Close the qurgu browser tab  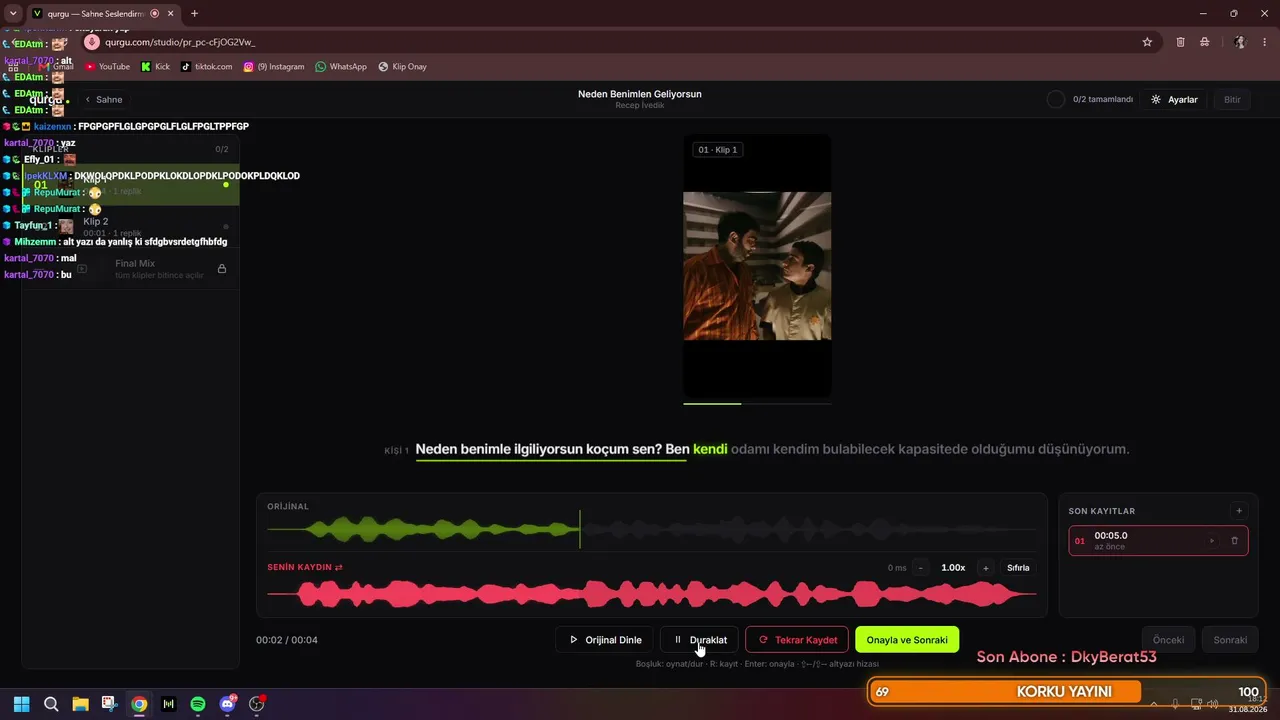(172, 14)
